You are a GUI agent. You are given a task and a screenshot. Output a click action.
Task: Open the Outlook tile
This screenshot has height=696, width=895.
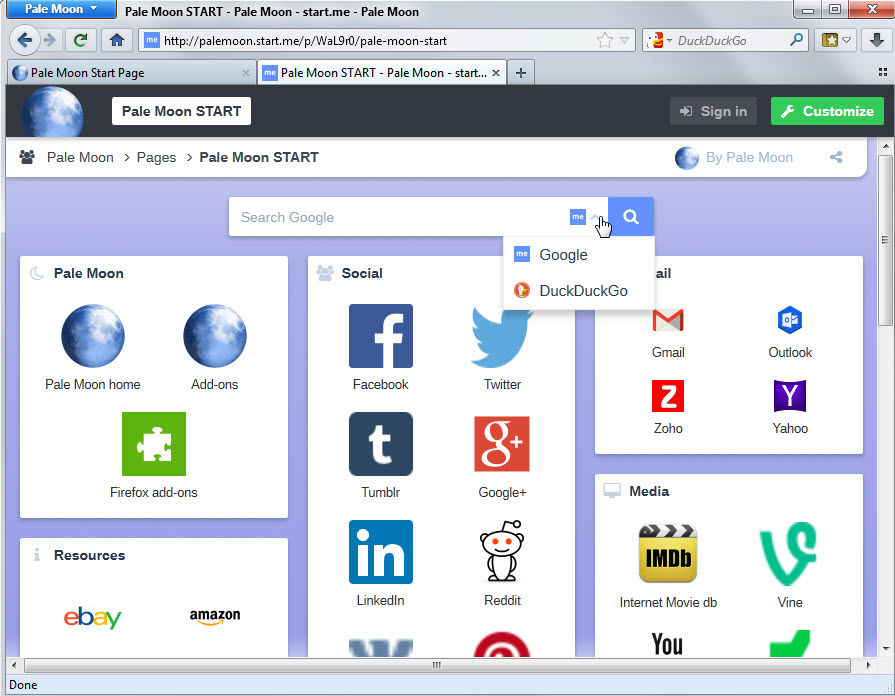790,320
